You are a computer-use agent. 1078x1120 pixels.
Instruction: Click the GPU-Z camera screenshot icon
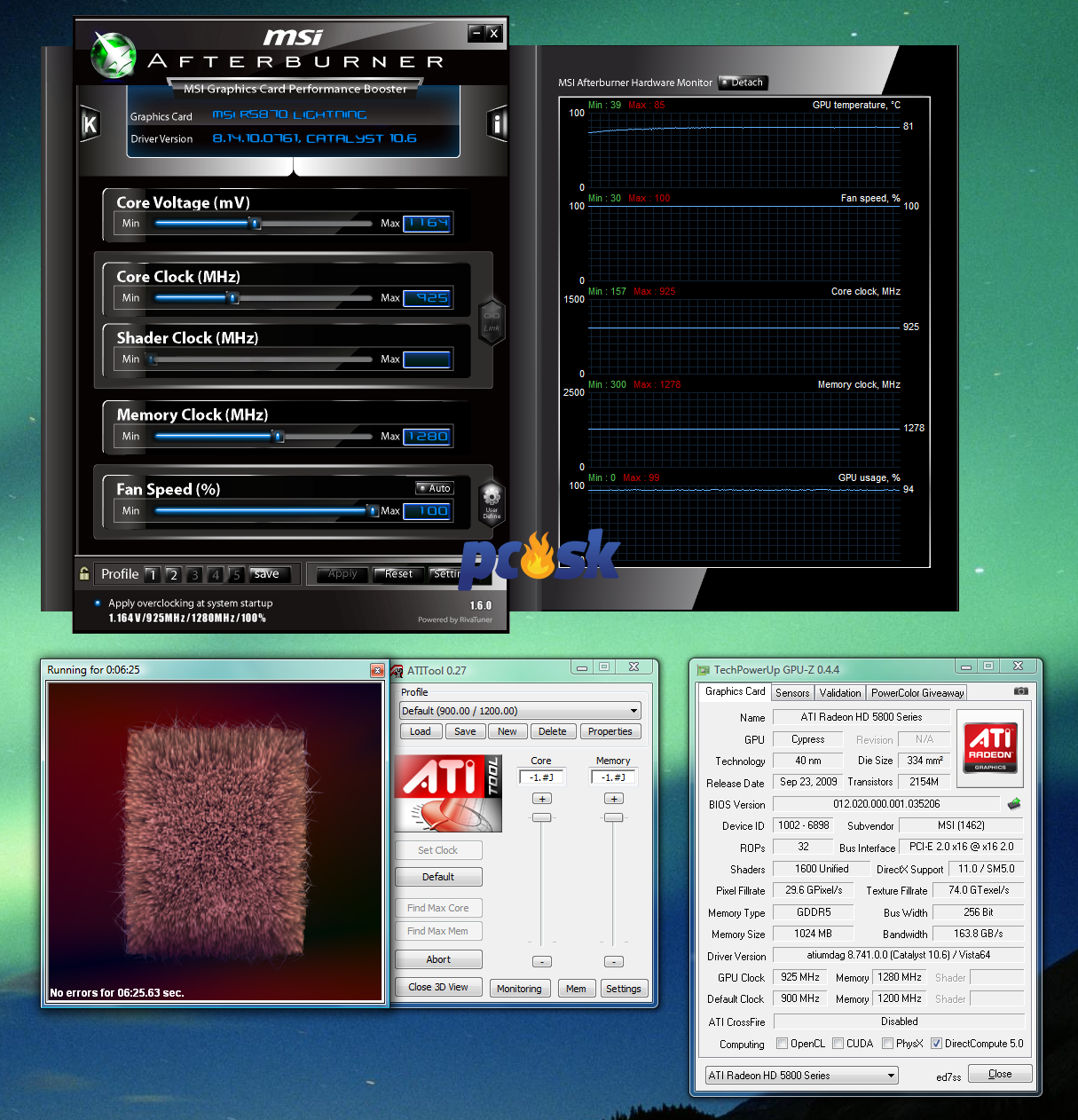(1021, 691)
